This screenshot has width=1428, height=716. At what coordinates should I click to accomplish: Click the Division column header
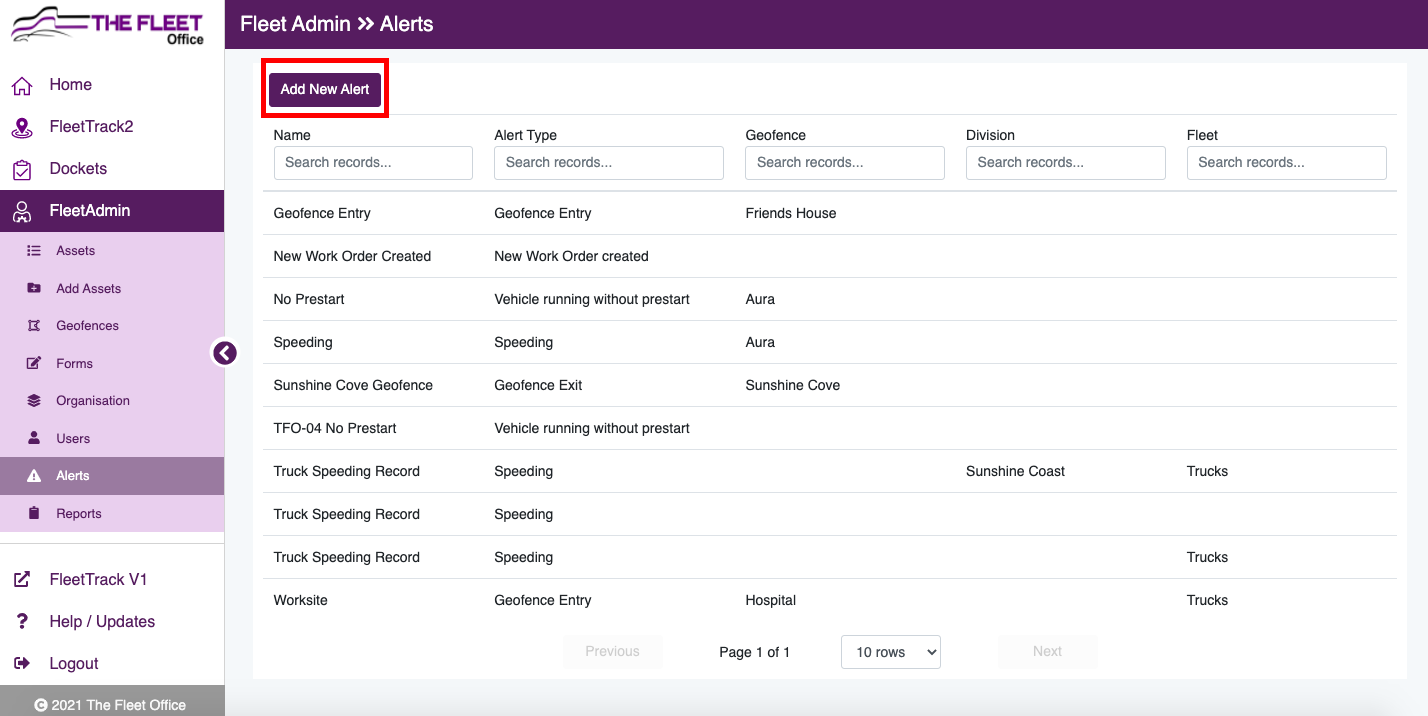990,135
